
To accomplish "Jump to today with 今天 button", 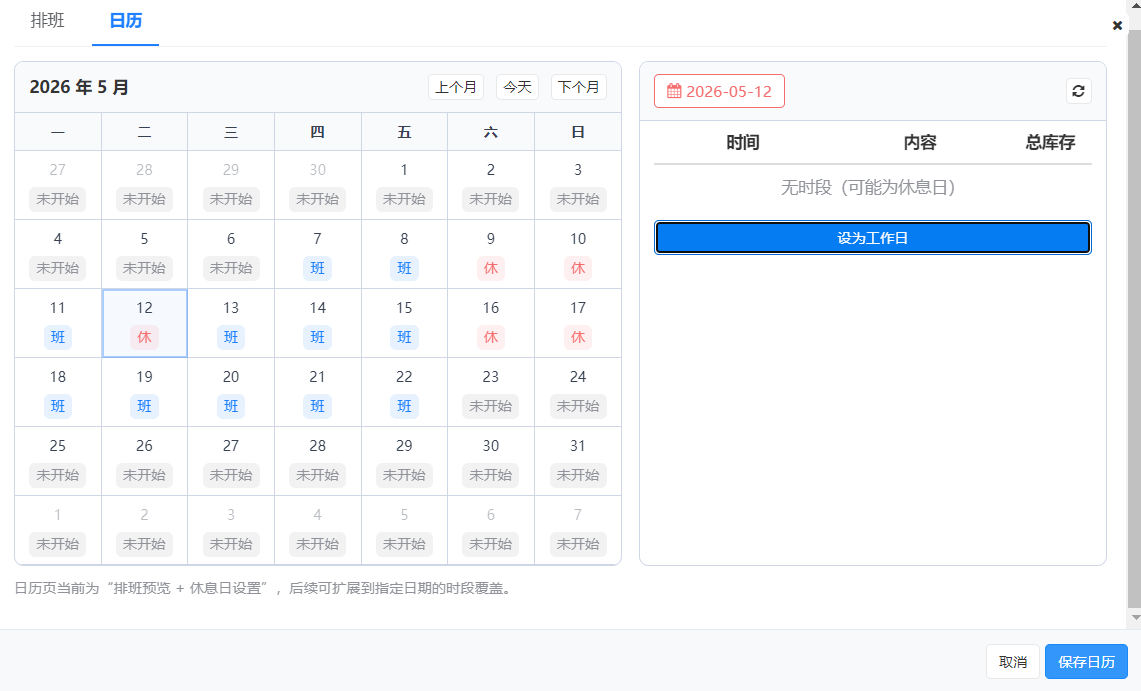I will [517, 87].
